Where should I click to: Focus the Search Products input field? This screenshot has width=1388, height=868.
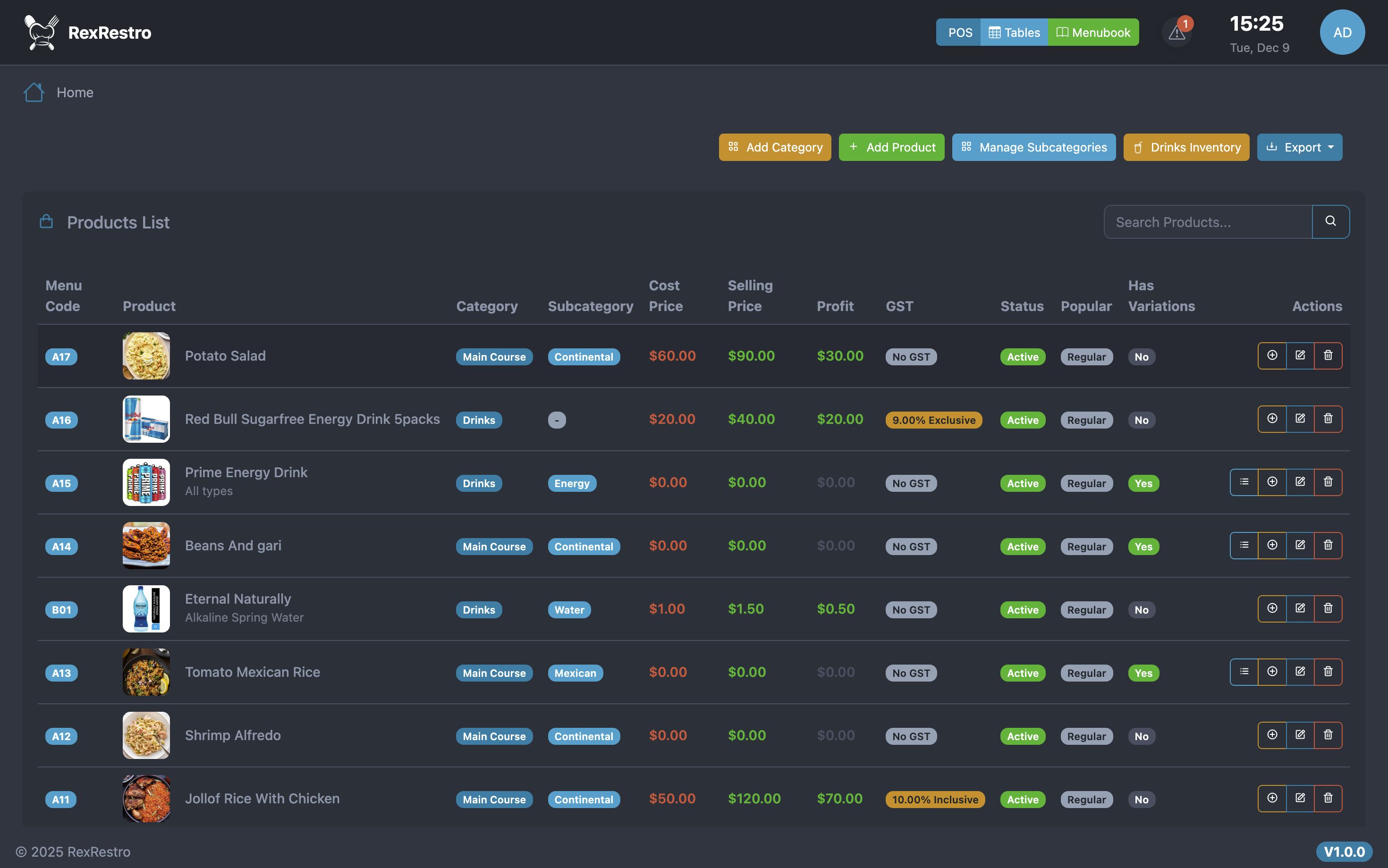click(x=1207, y=222)
